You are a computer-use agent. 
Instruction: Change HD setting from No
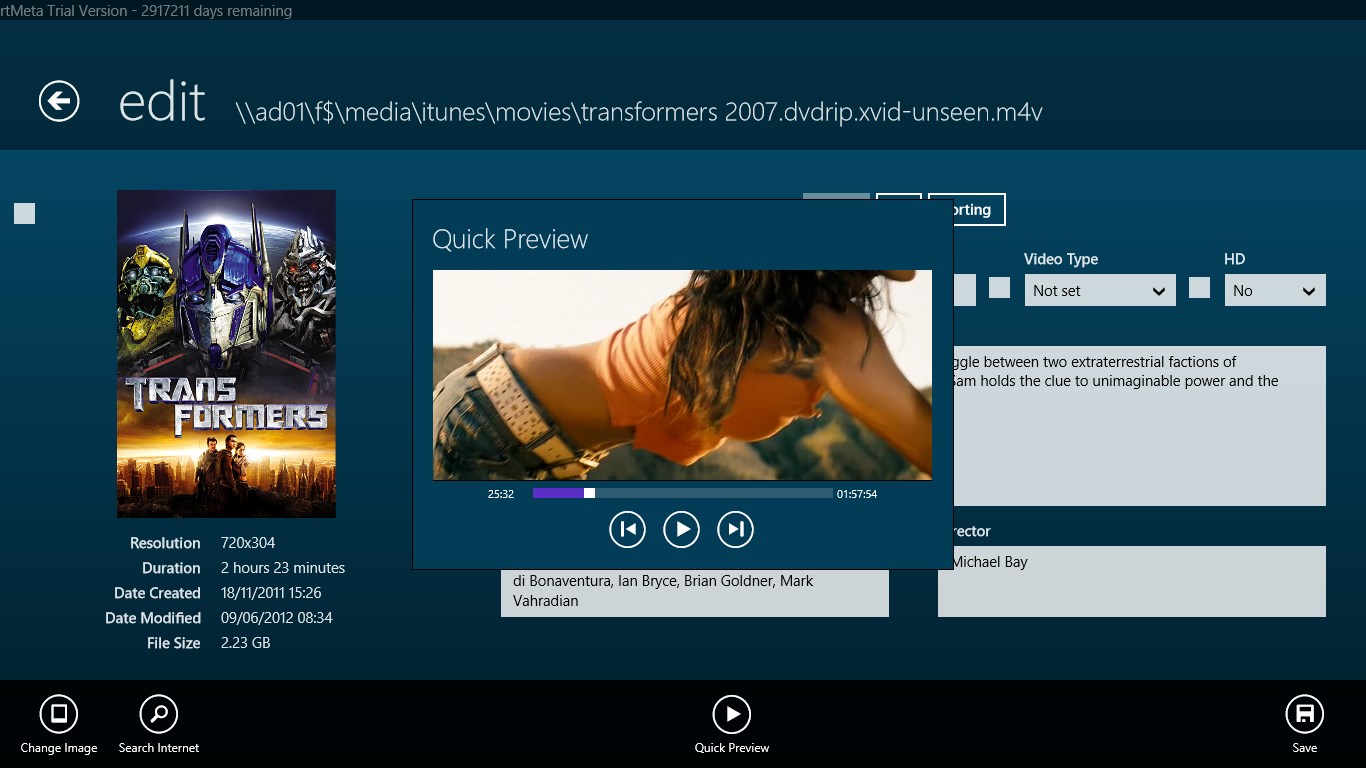(x=1275, y=290)
